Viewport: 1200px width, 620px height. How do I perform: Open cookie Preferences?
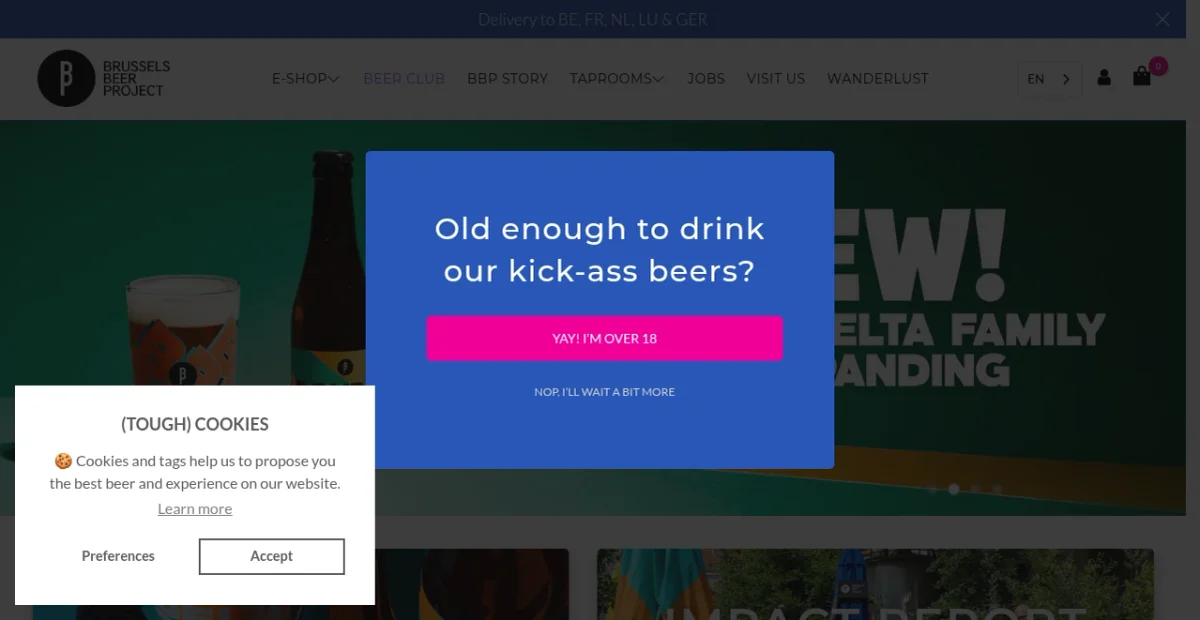tap(118, 556)
